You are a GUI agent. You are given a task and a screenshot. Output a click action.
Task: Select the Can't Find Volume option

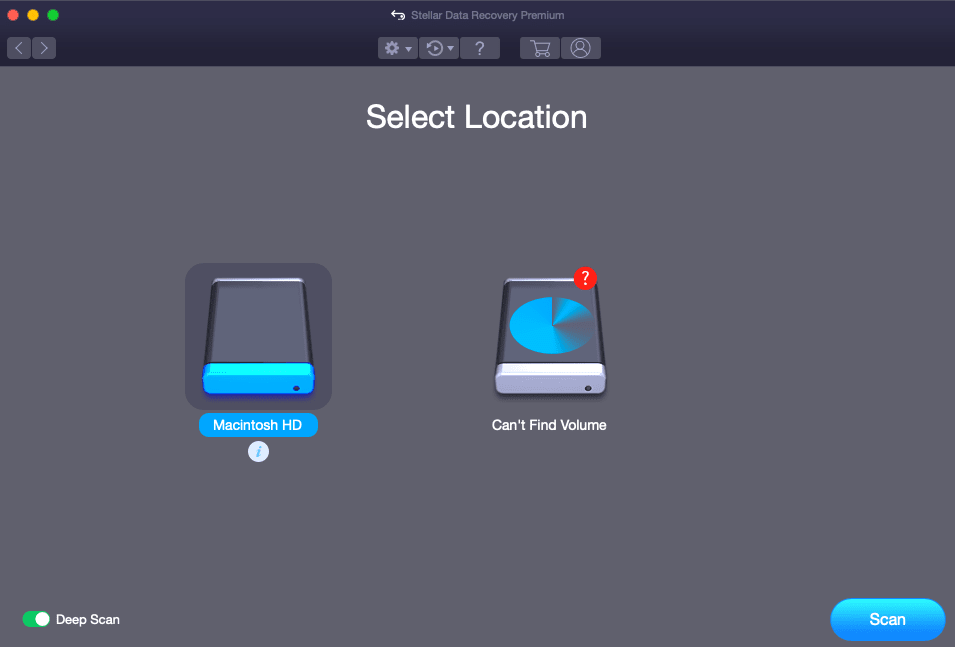point(549,336)
